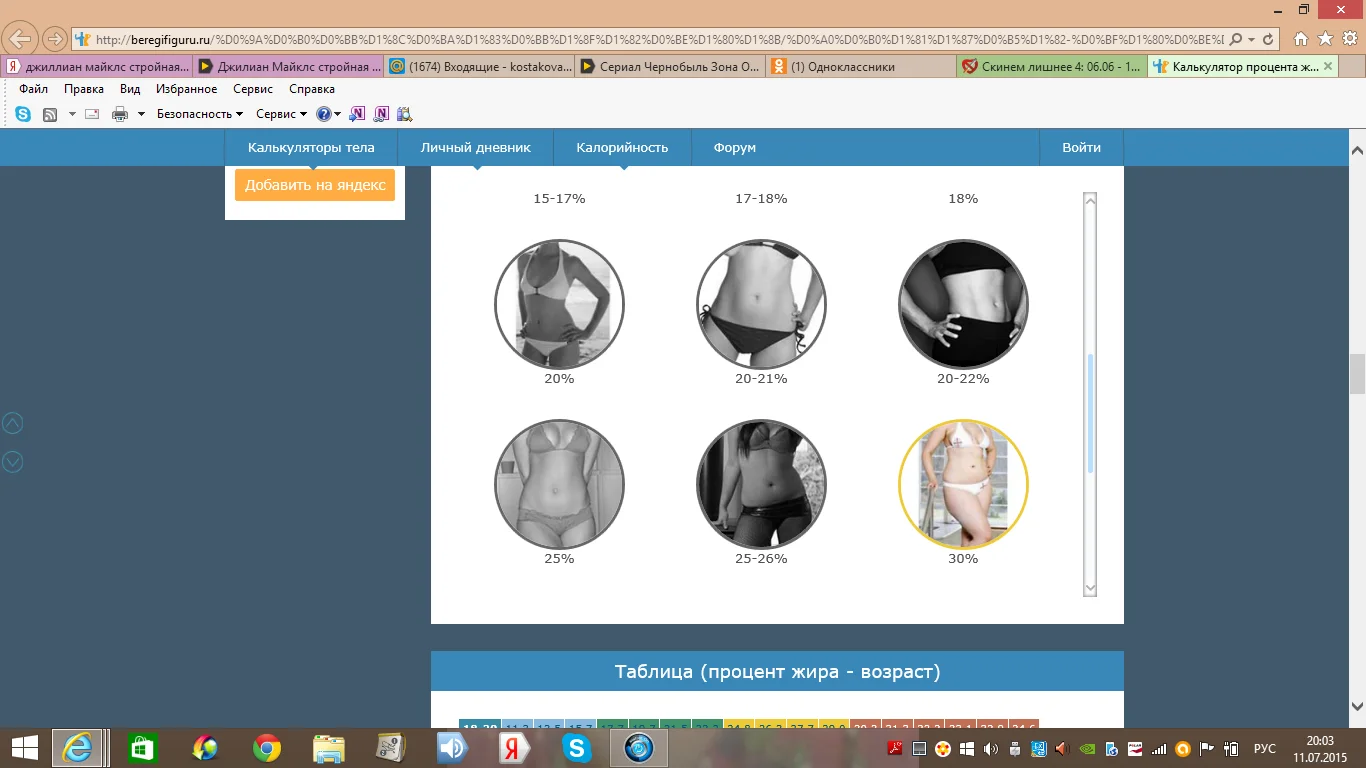Screen dimensions: 1366x768
Task: Open browser Tools gear icon
Action: point(1349,39)
